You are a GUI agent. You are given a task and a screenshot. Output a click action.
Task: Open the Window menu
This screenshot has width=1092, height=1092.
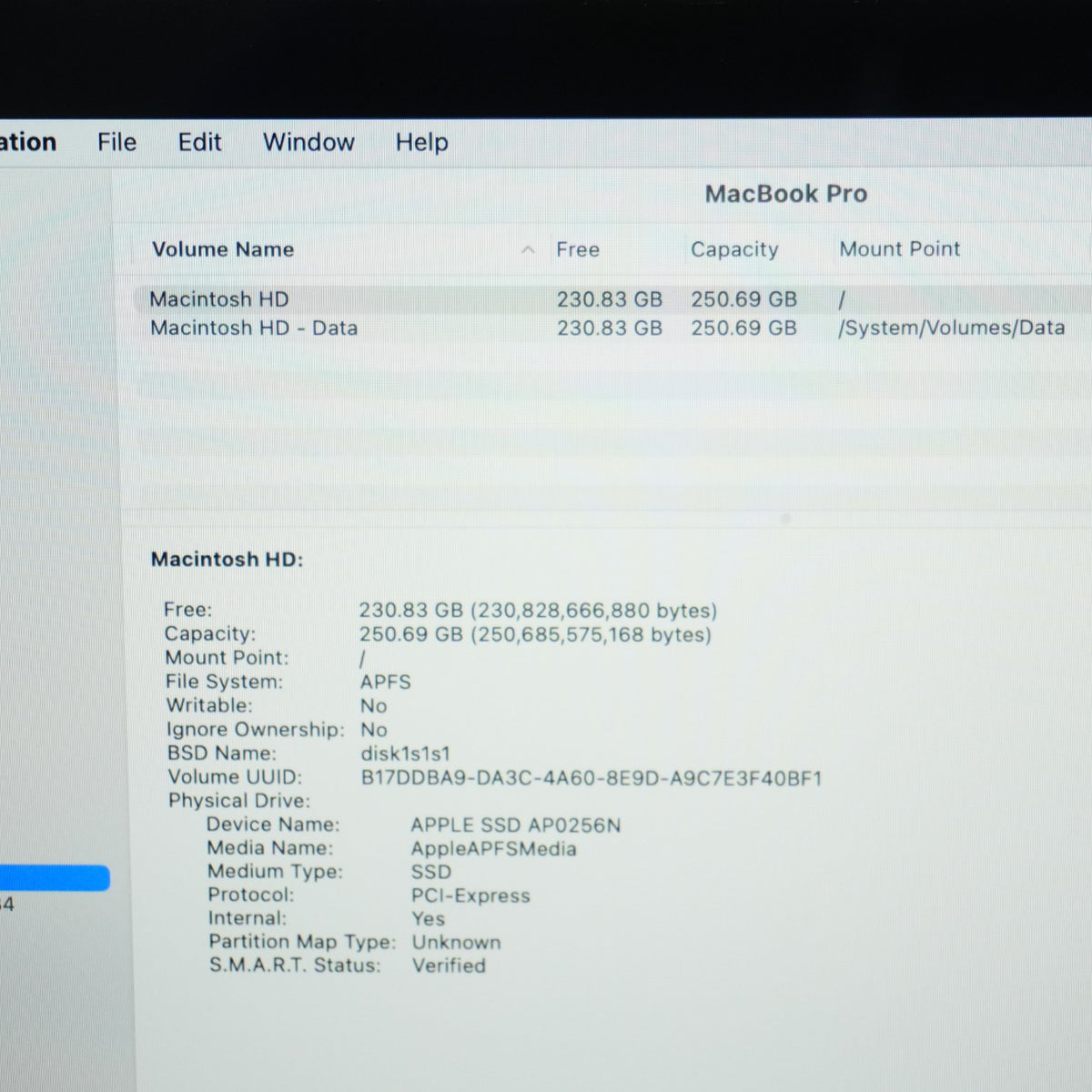[x=308, y=142]
